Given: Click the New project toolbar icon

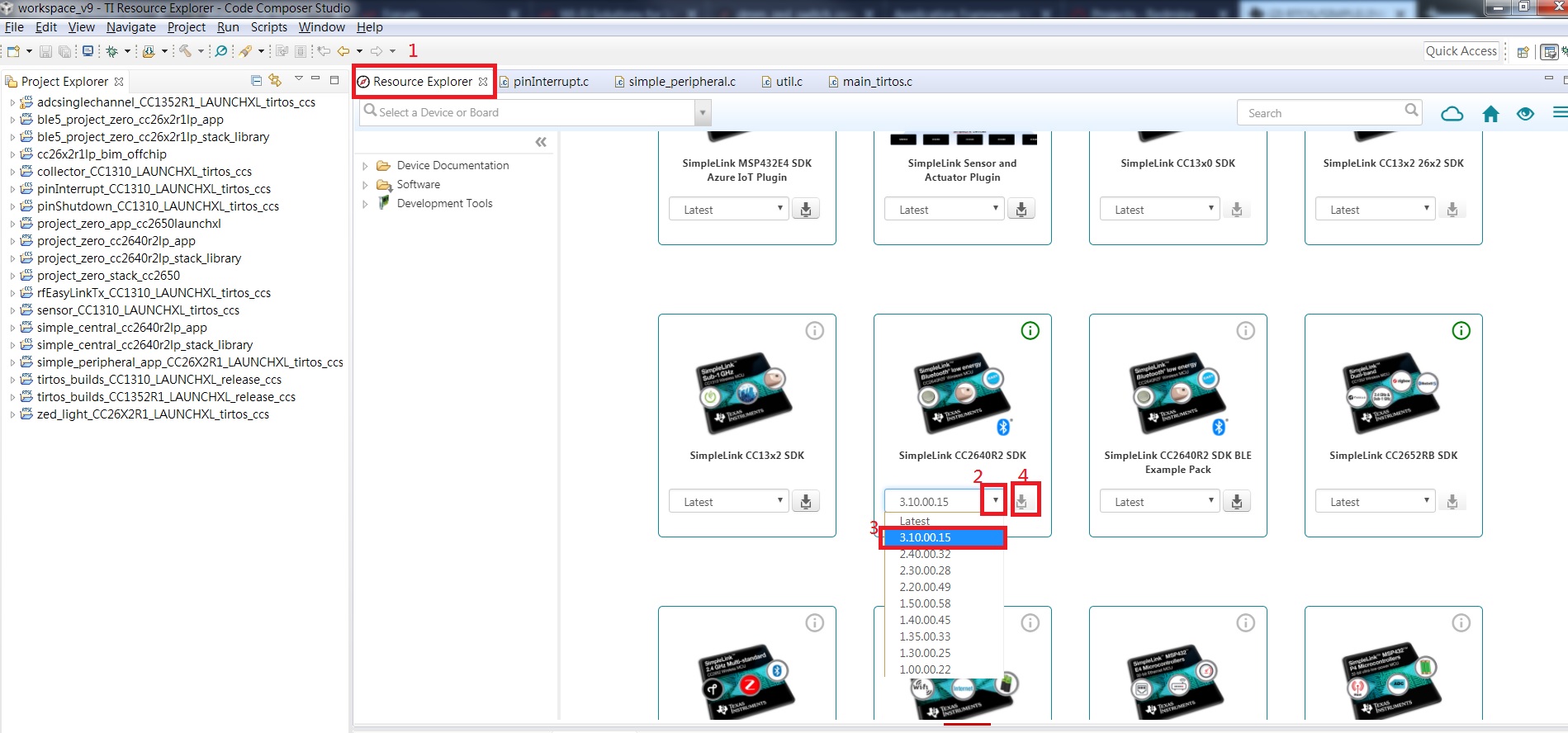Looking at the screenshot, I should click(13, 51).
